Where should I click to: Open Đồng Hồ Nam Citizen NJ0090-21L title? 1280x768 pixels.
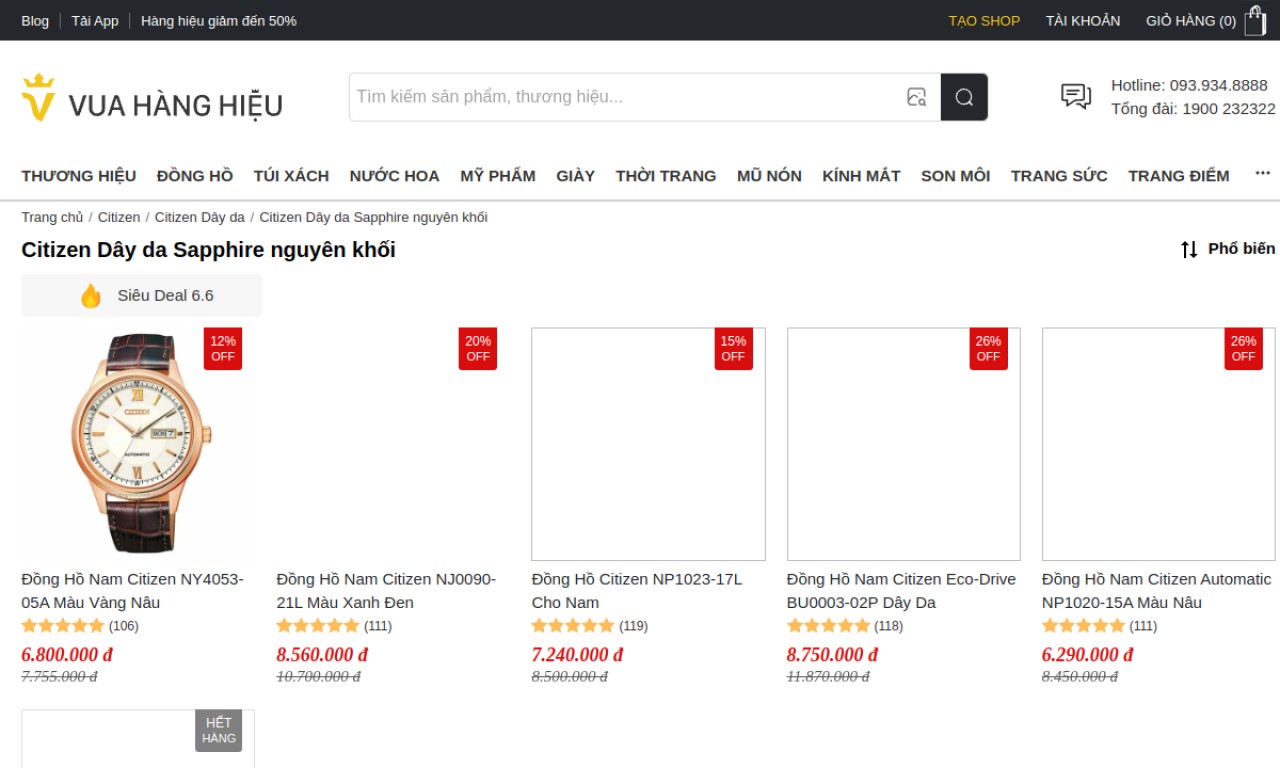[x=386, y=591]
